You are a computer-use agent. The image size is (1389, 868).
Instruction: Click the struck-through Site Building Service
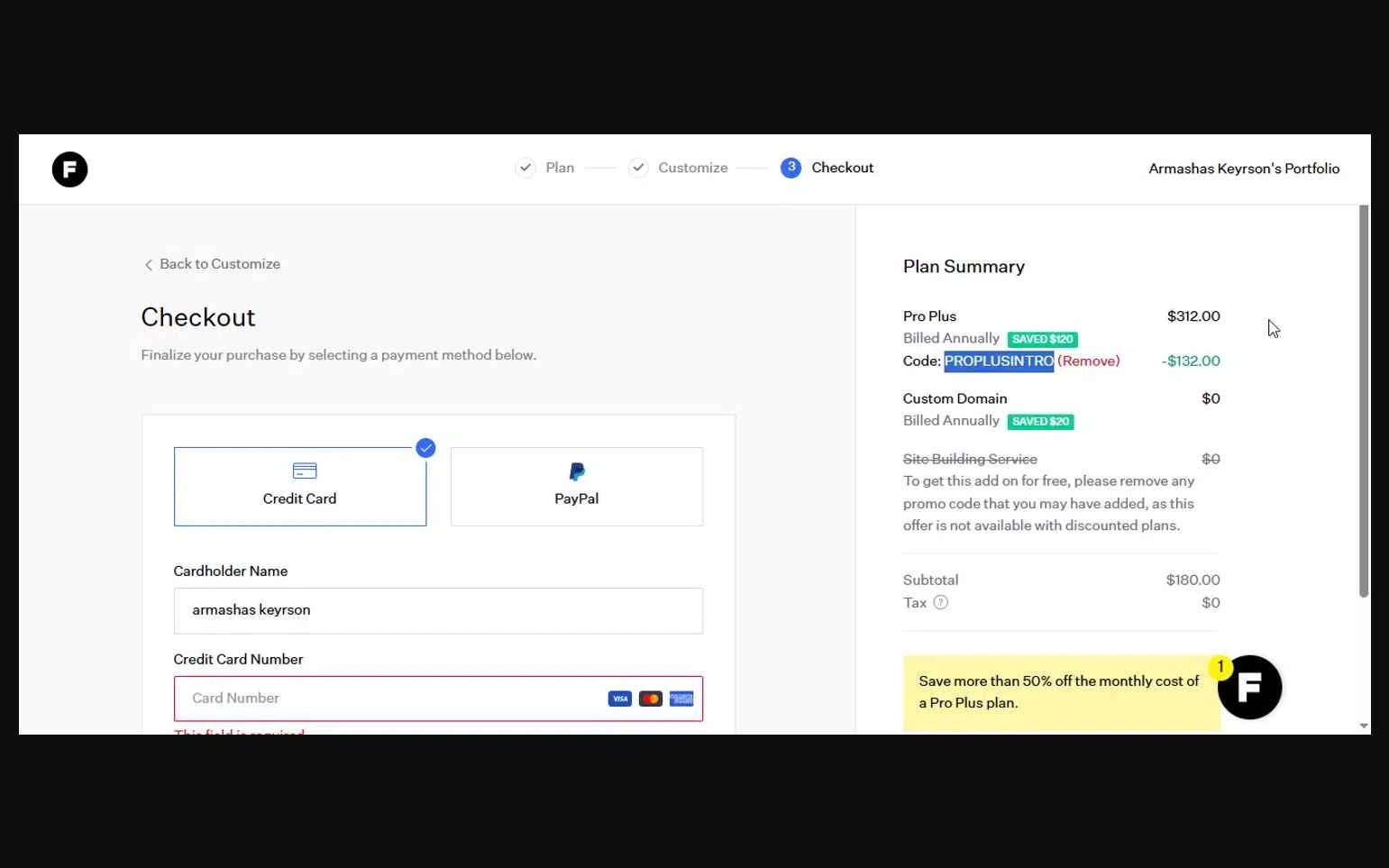970,459
